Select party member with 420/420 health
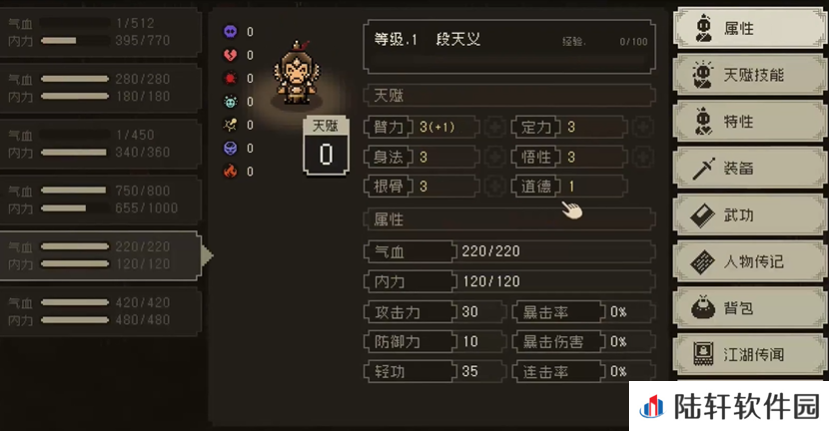Image resolution: width=829 pixels, height=431 pixels. pyautogui.click(x=100, y=311)
